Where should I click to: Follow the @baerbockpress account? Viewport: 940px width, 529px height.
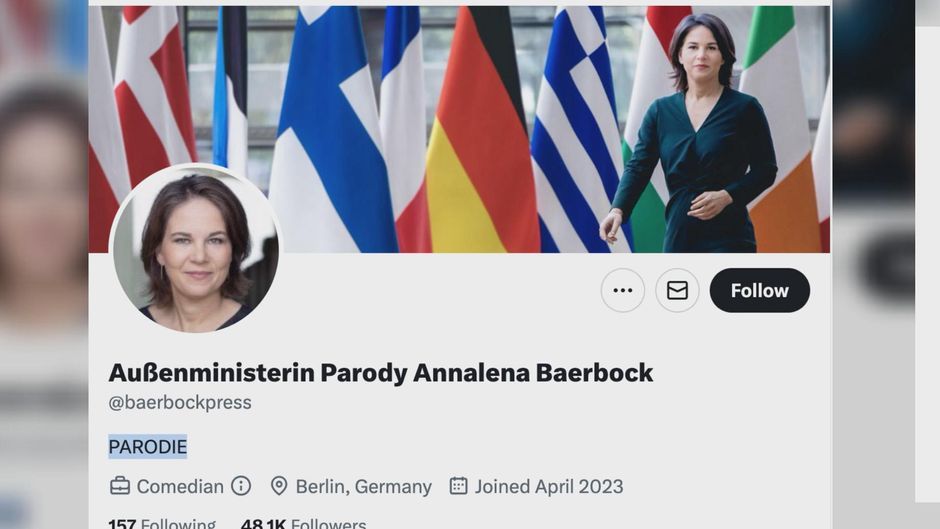click(760, 290)
